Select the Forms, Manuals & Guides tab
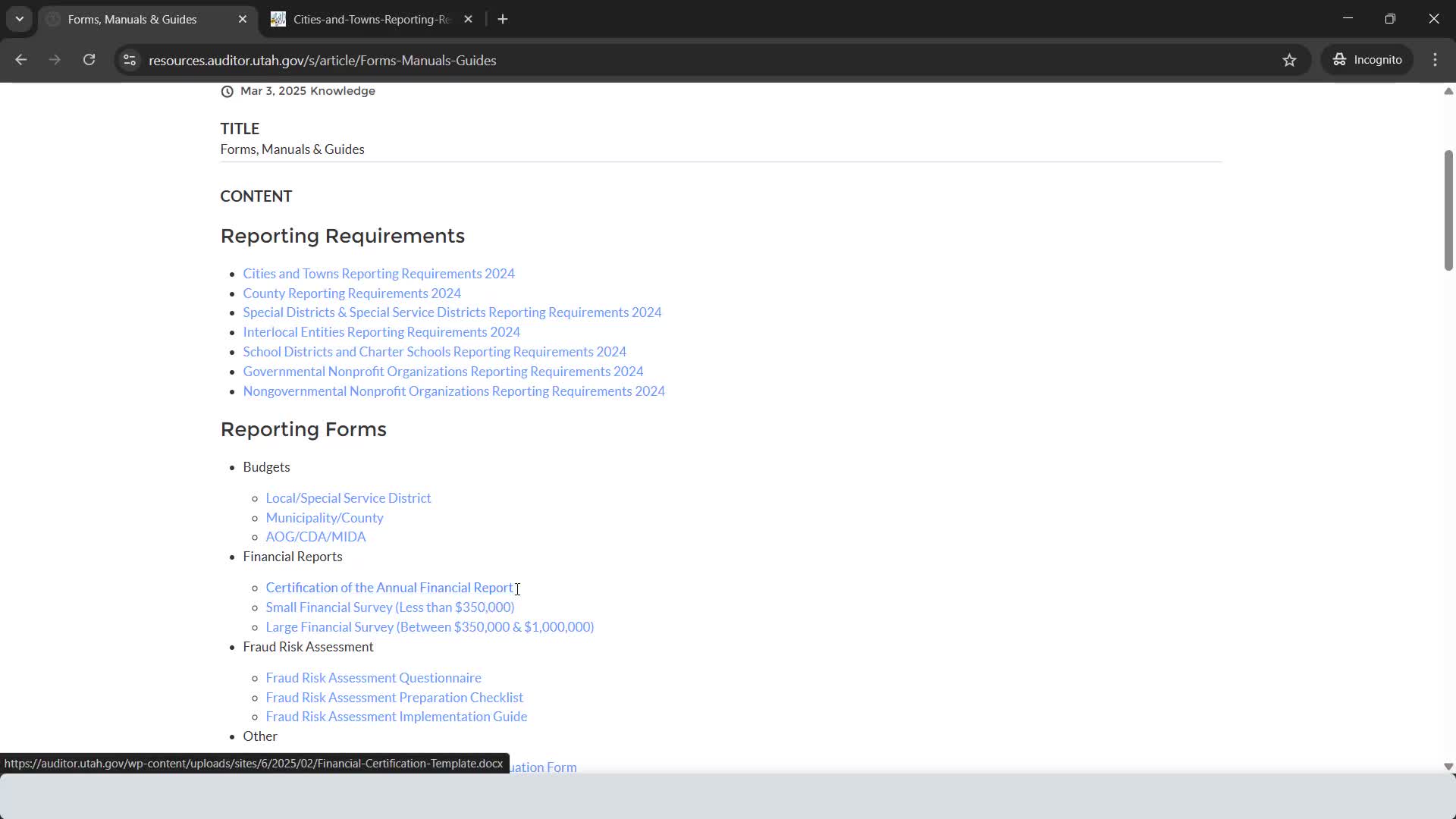Screen dimensions: 1456x819 click(x=133, y=20)
